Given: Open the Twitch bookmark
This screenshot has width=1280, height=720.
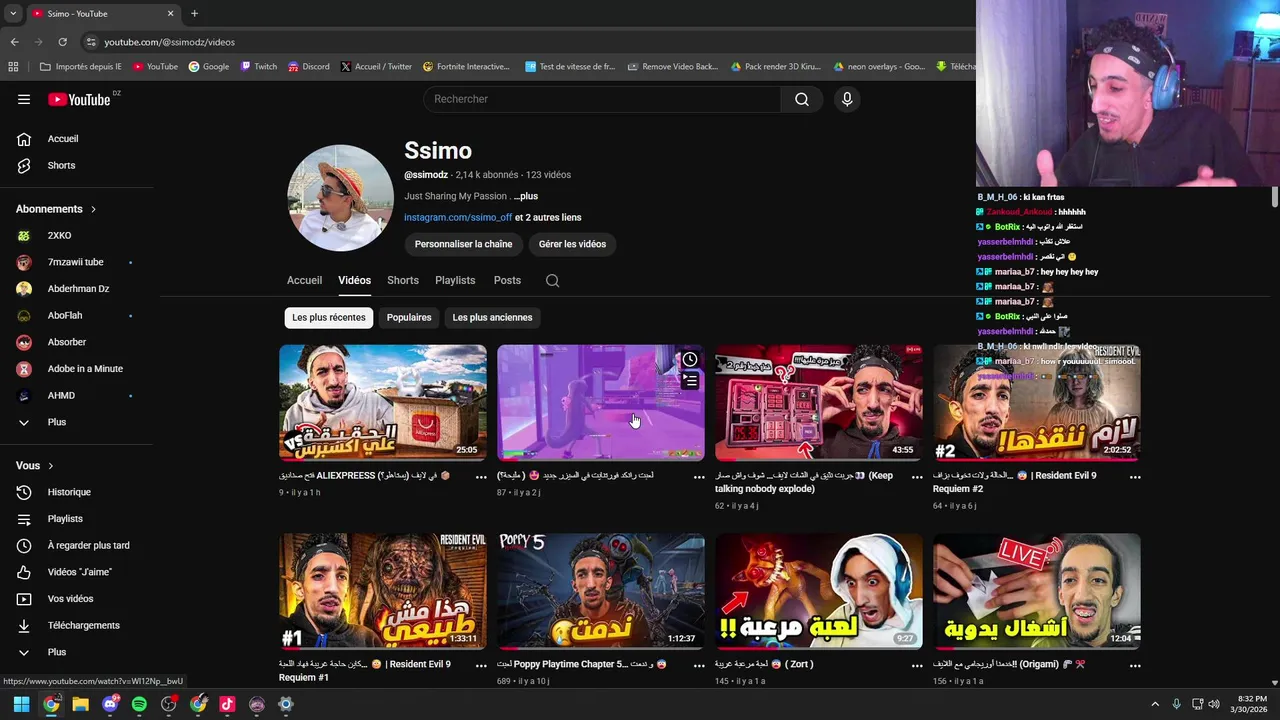Looking at the screenshot, I should 257,67.
